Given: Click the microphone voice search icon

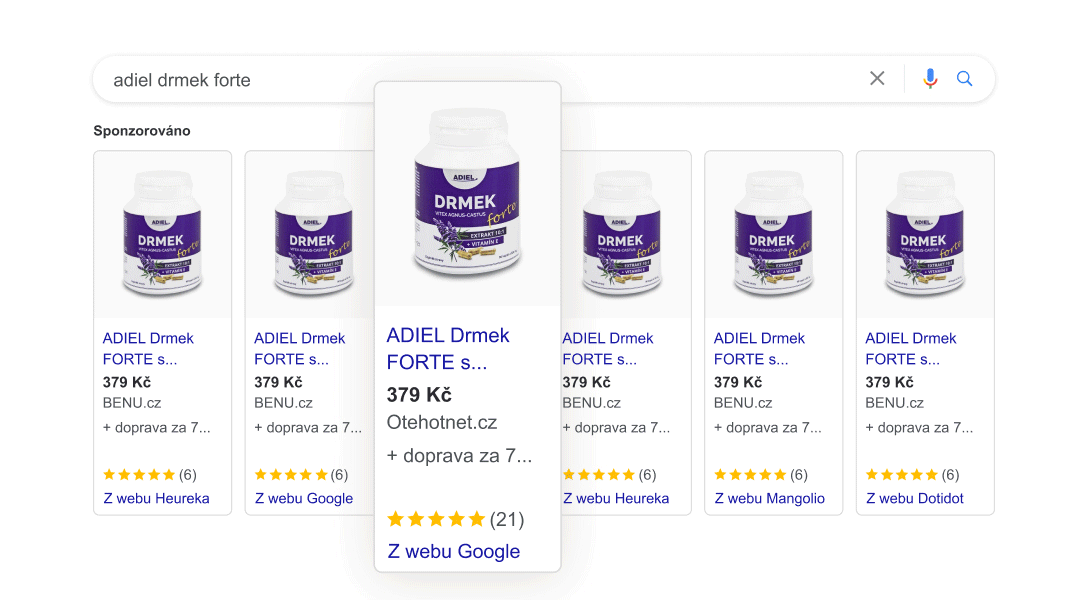Looking at the screenshot, I should click(x=930, y=78).
